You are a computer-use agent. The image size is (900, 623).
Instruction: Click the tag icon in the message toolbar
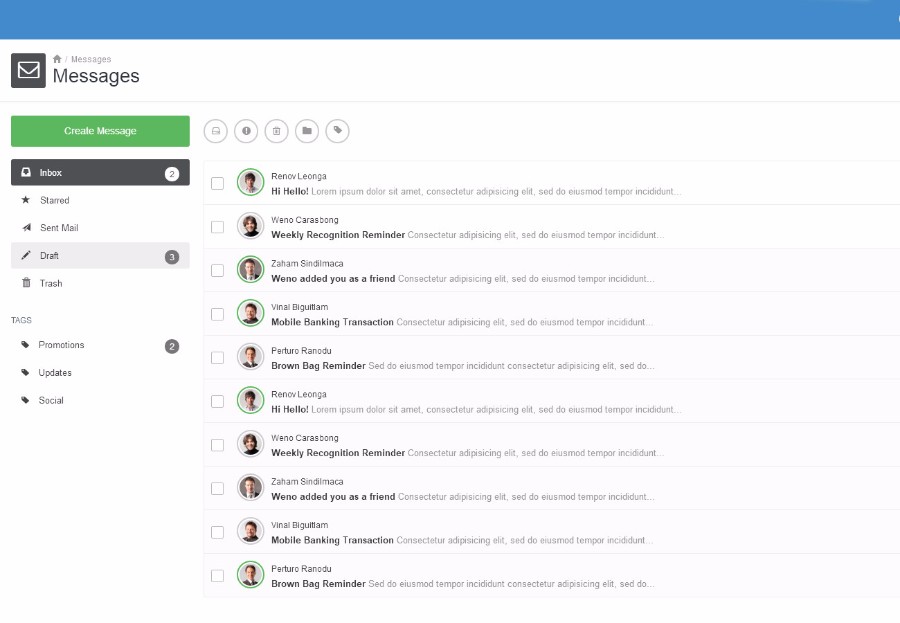(x=338, y=131)
